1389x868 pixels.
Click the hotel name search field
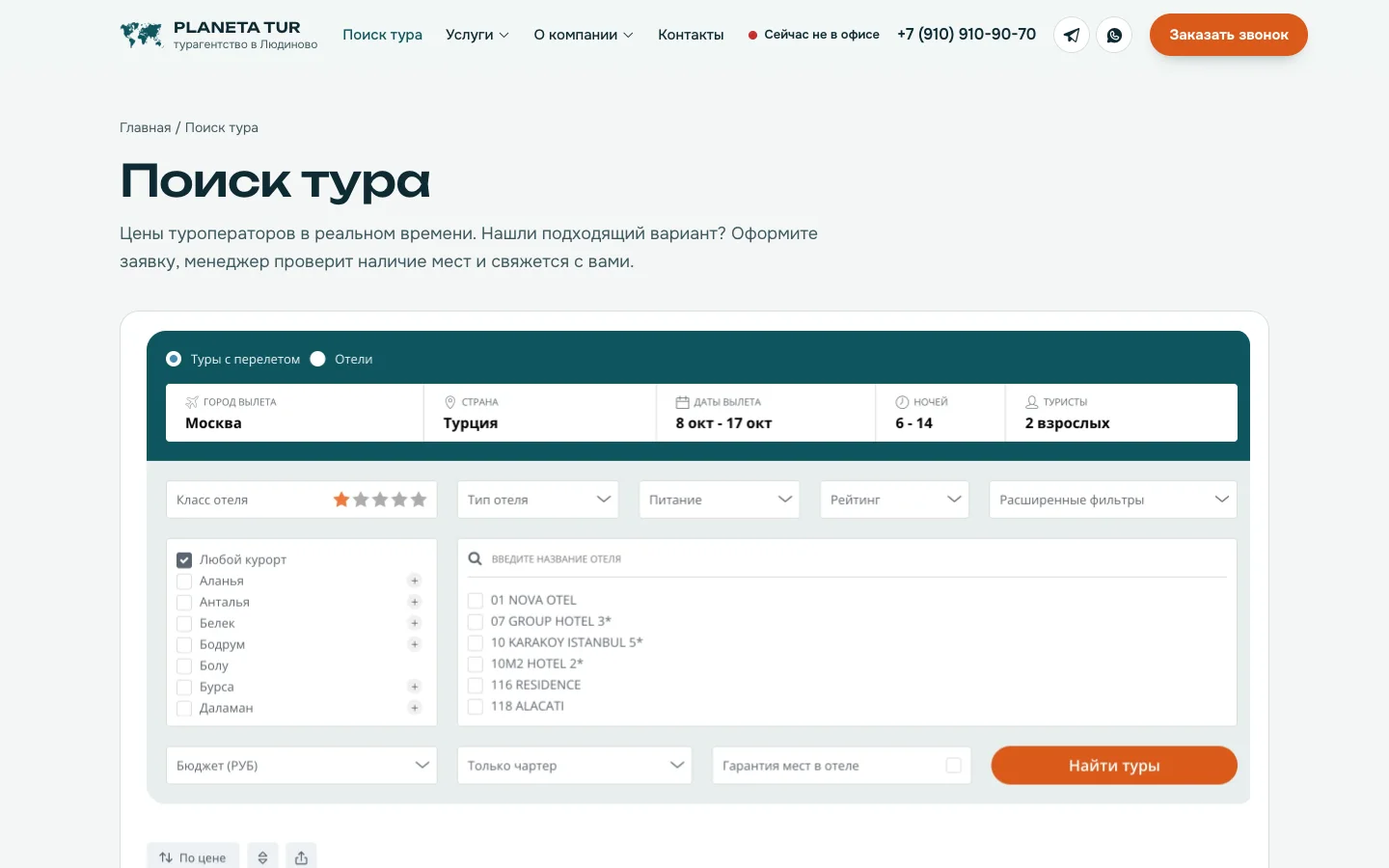pos(847,558)
